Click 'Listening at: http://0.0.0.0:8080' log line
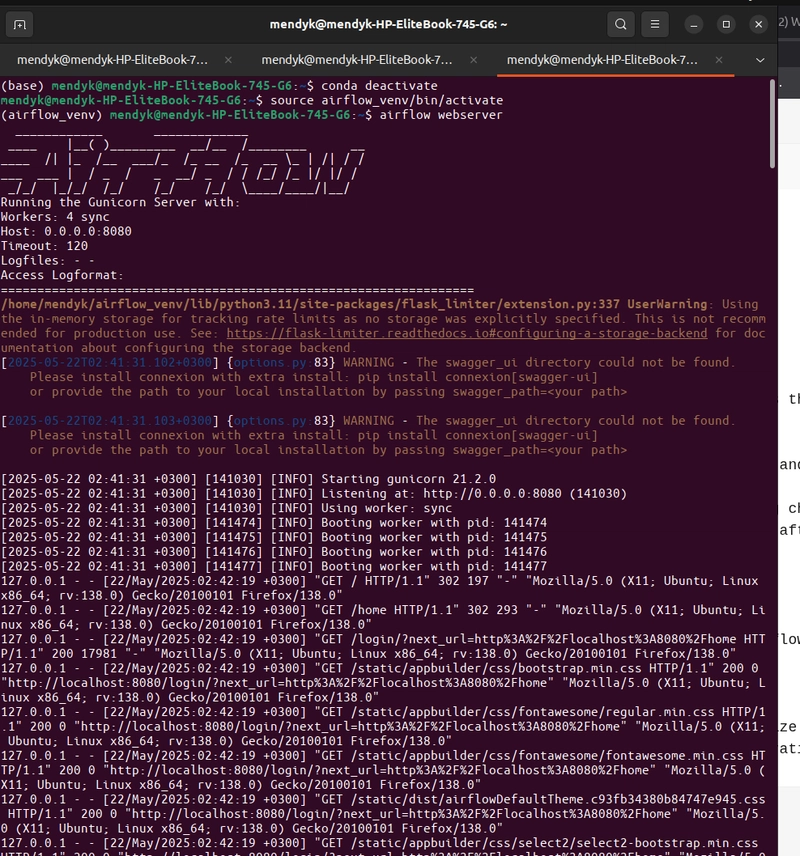 314,494
